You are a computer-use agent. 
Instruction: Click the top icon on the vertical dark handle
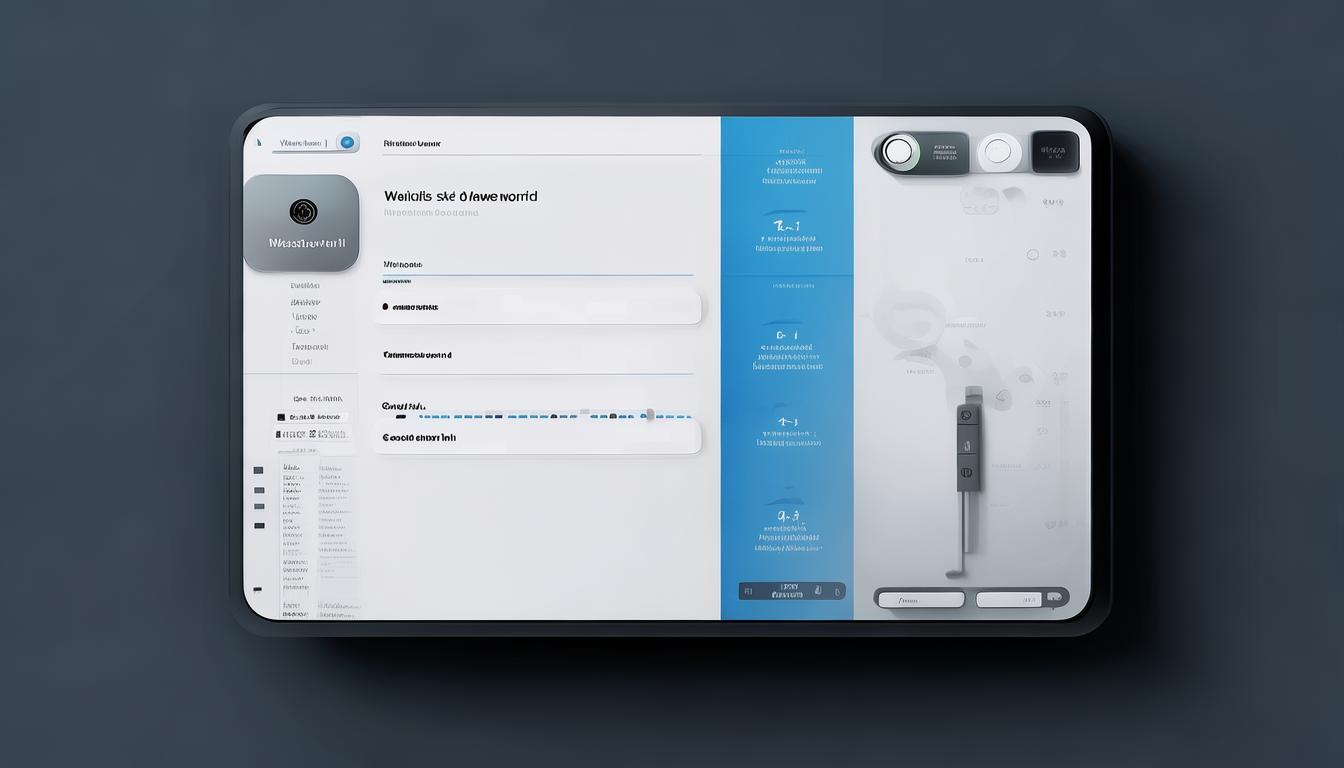(x=966, y=417)
